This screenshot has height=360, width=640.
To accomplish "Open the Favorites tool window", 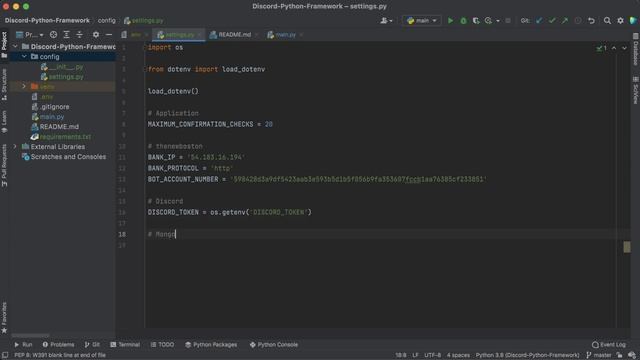I will (x=4, y=318).
